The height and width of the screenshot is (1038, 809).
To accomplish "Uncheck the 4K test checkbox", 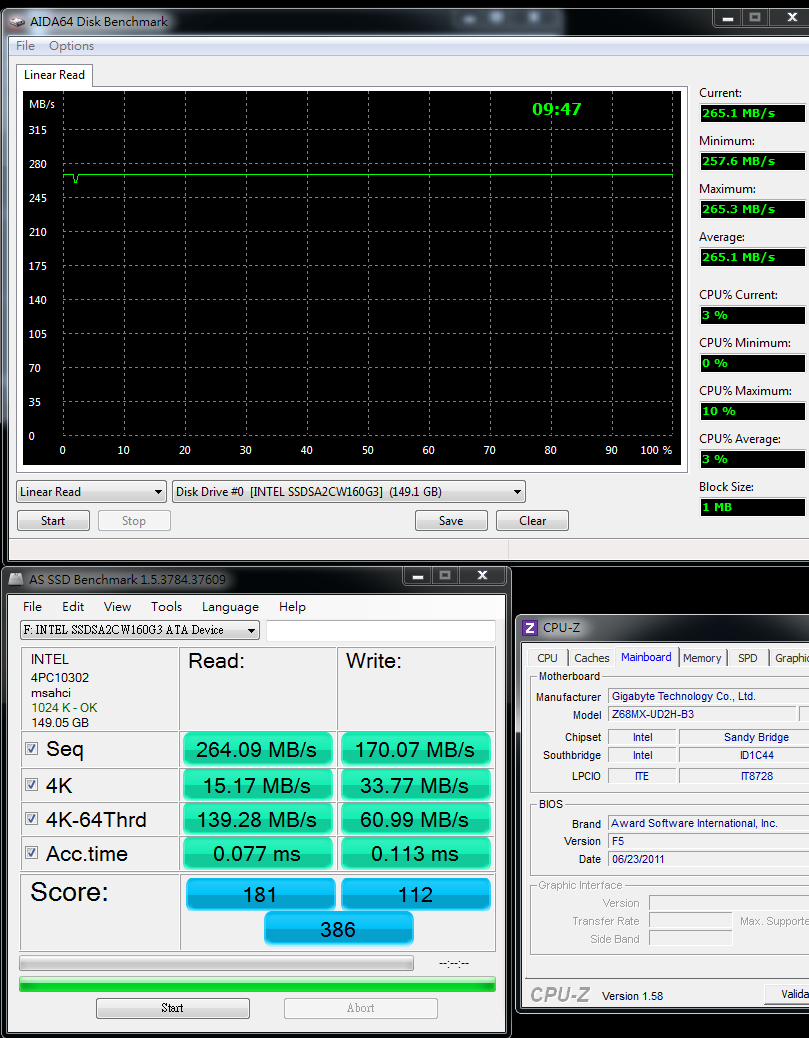I will tap(31, 784).
